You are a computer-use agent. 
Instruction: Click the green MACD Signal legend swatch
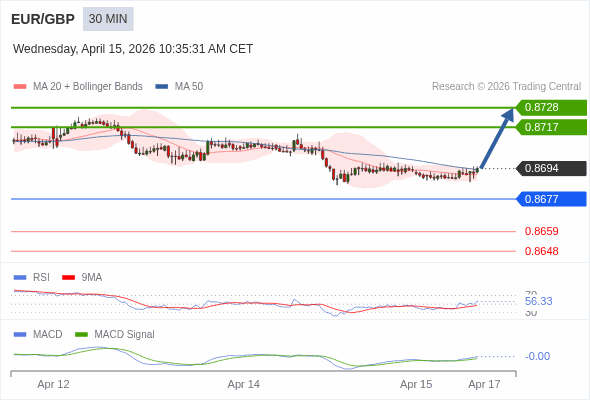pos(81,335)
